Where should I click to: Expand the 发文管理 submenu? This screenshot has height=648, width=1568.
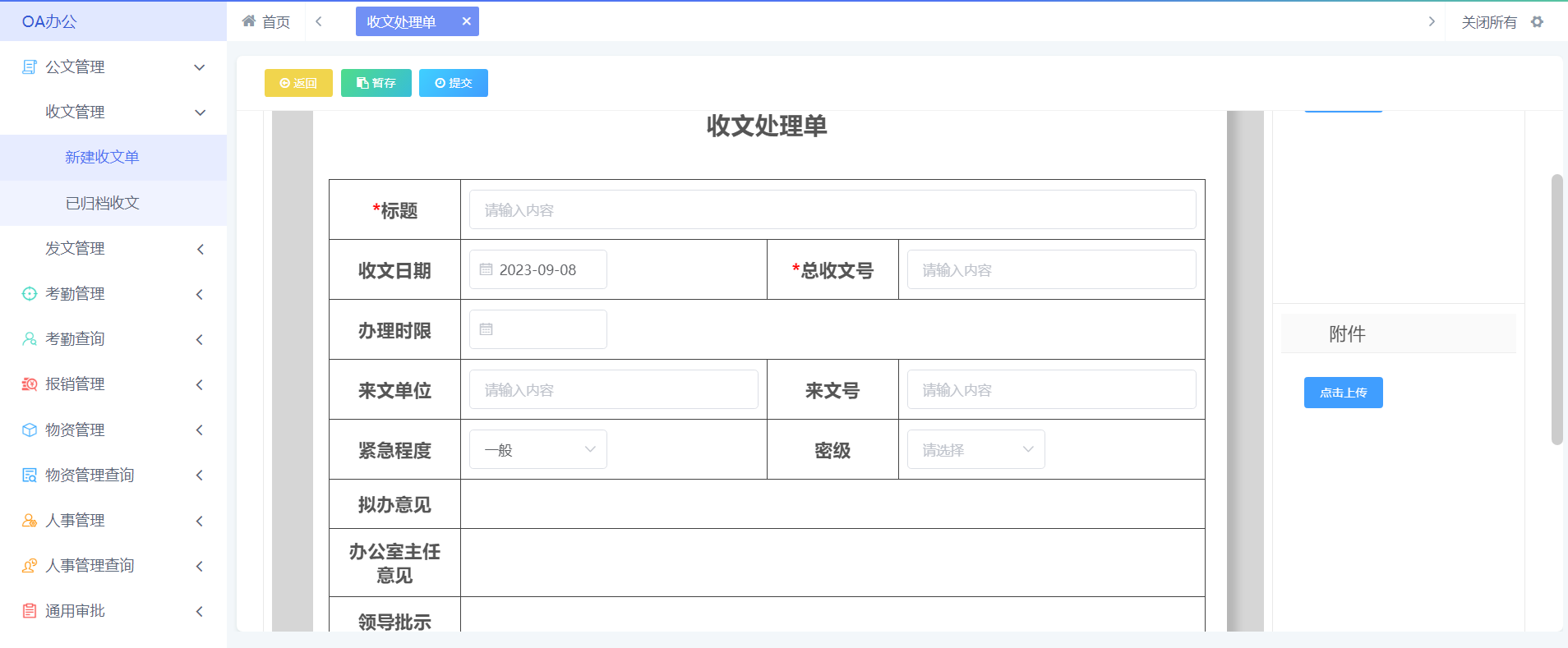pyautogui.click(x=199, y=249)
